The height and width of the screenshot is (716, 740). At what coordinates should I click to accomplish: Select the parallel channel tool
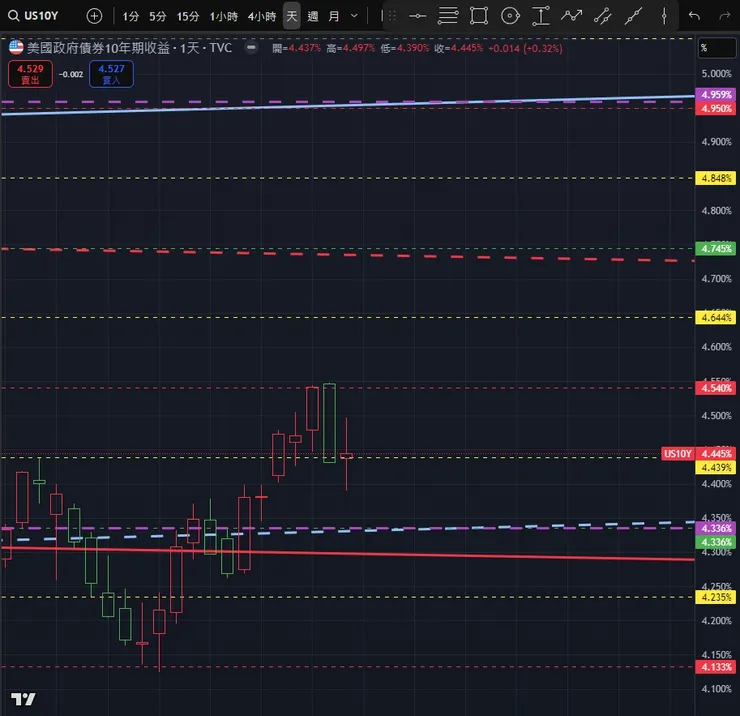pyautogui.click(x=603, y=16)
